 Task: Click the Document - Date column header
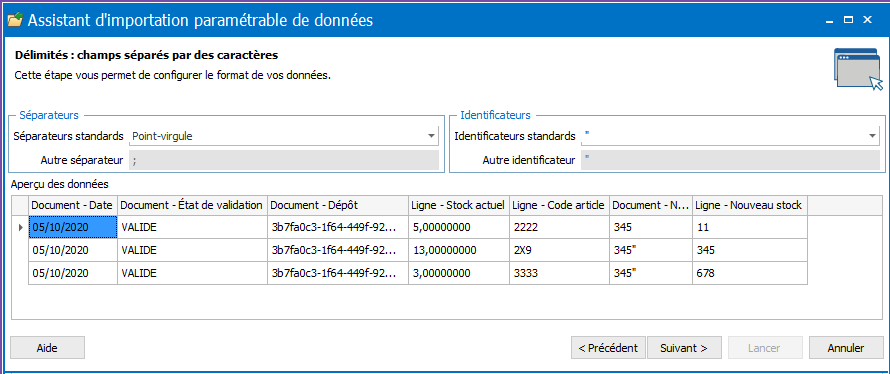[x=73, y=205]
